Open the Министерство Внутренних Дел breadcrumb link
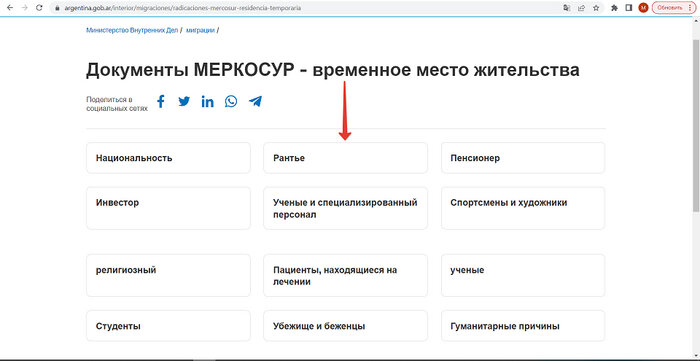The width and height of the screenshot is (700, 361). [x=132, y=30]
